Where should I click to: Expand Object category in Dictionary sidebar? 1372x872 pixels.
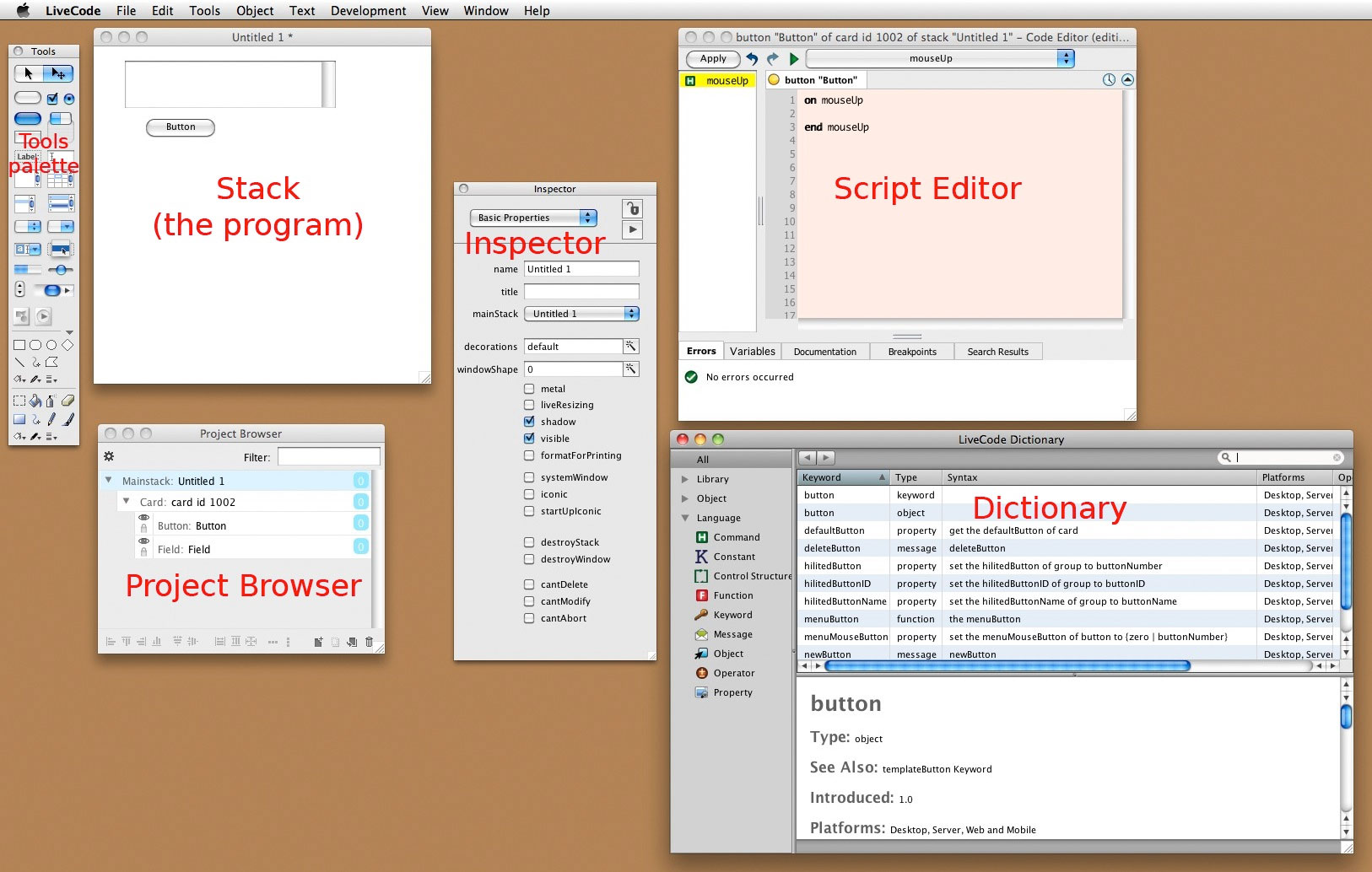coord(684,498)
